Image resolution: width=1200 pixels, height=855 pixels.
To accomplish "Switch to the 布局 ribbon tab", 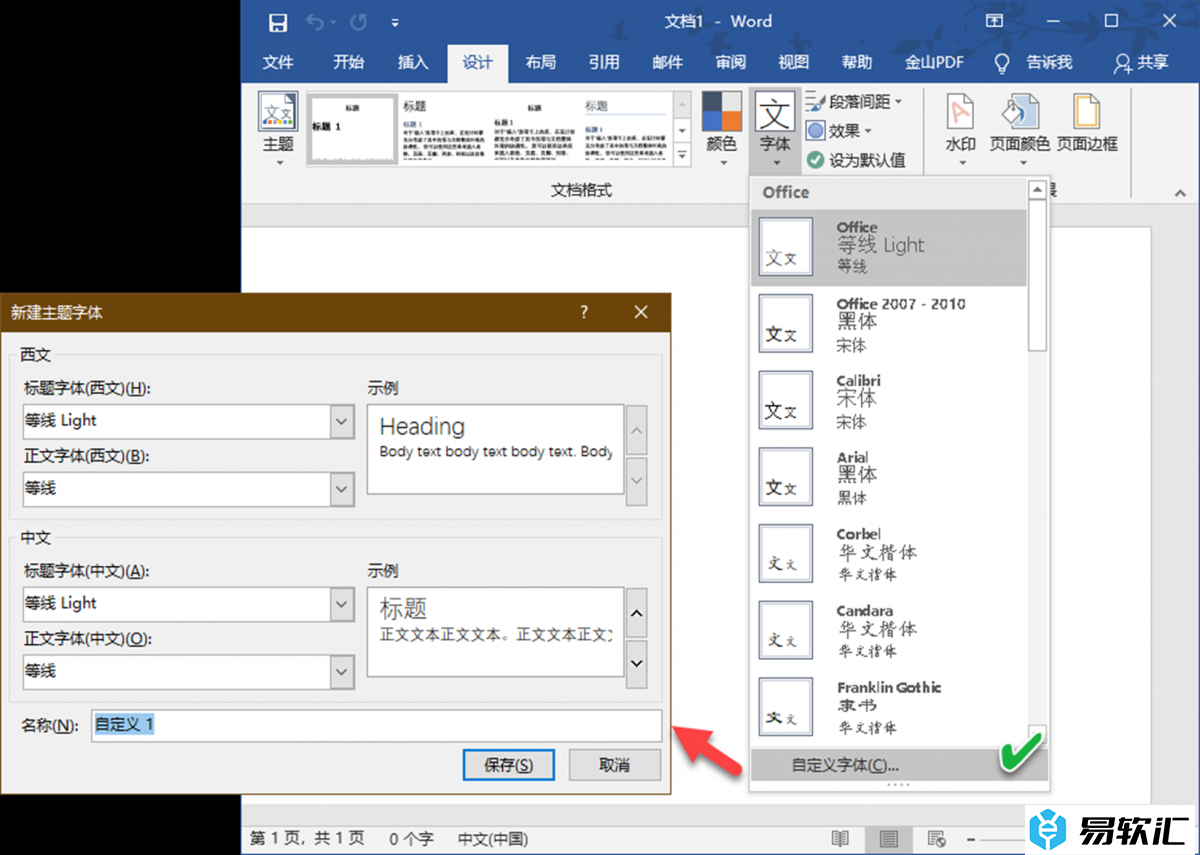I will pyautogui.click(x=540, y=62).
